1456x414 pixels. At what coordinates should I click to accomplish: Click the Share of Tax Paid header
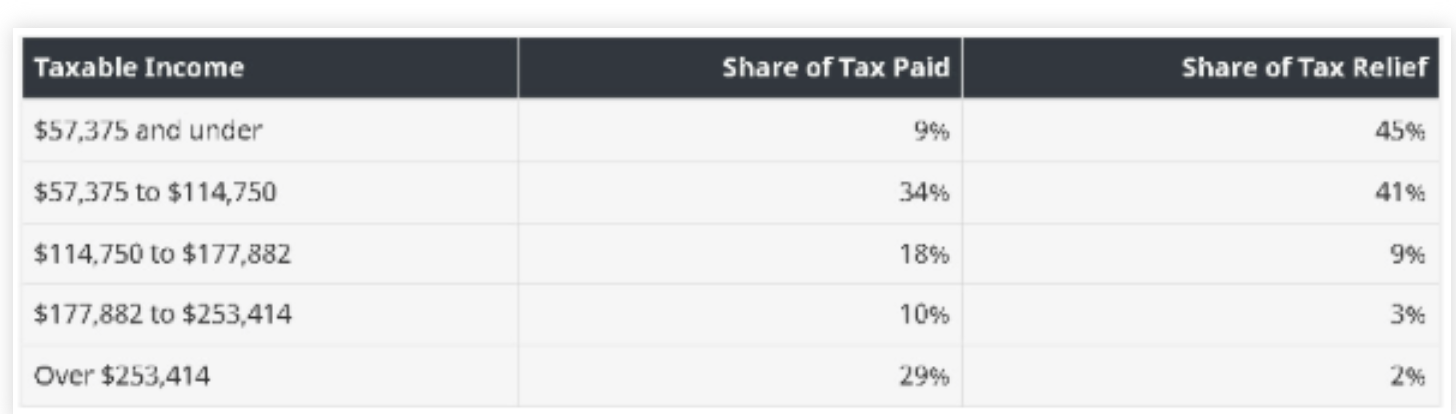835,68
